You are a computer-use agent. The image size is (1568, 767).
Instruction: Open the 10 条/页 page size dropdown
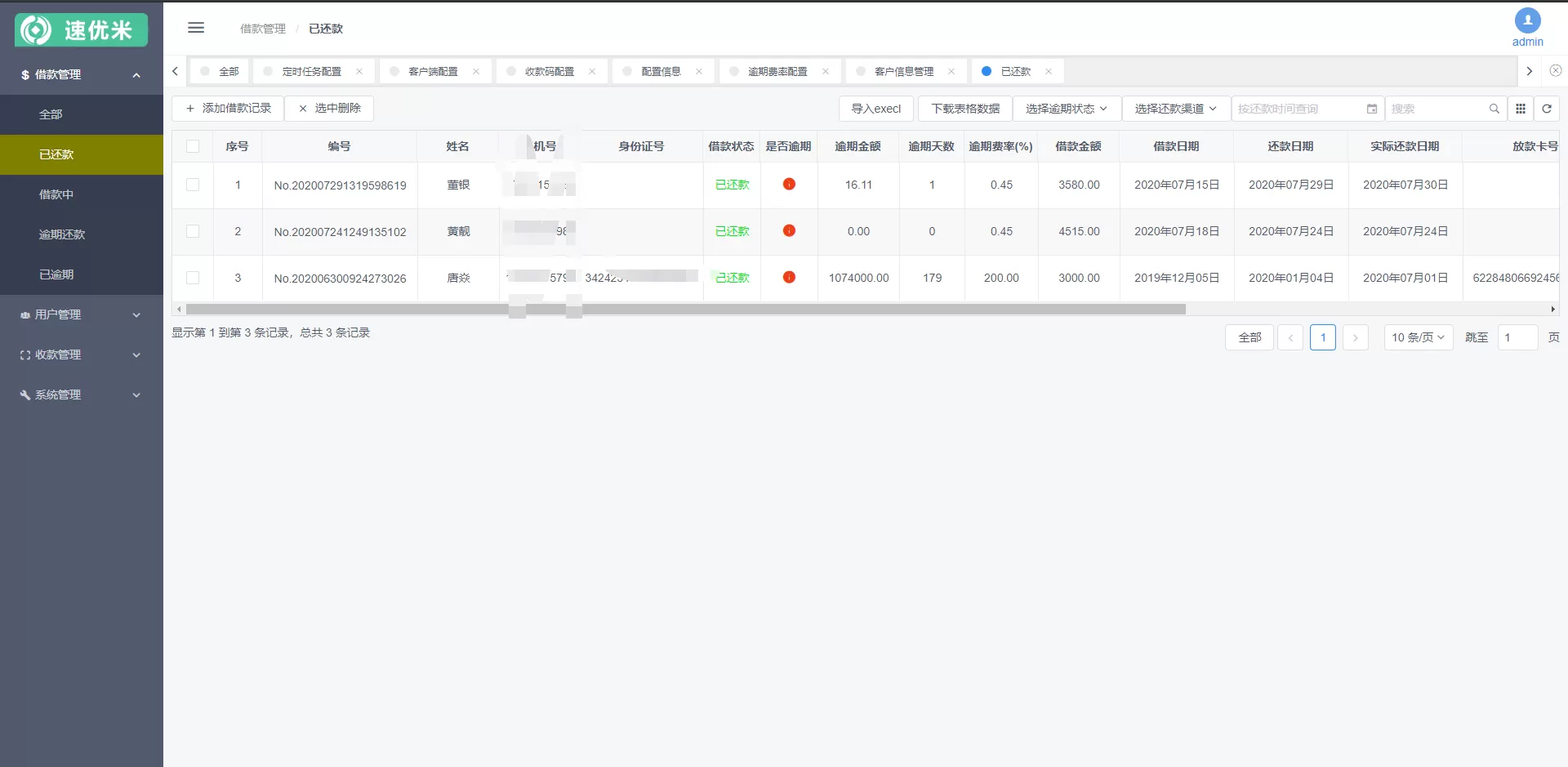pyautogui.click(x=1418, y=337)
